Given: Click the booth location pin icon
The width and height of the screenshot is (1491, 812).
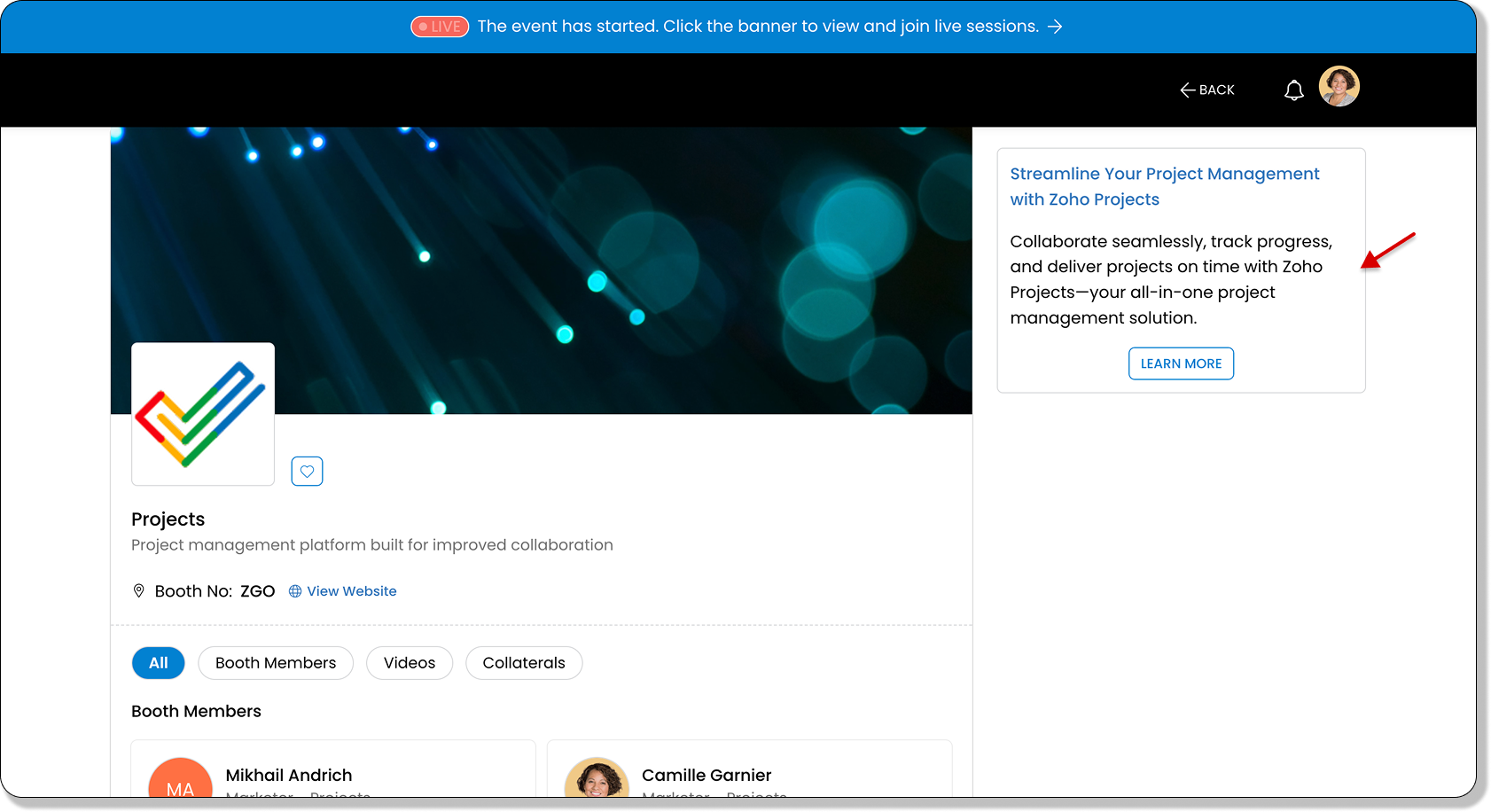Looking at the screenshot, I should click(x=138, y=591).
